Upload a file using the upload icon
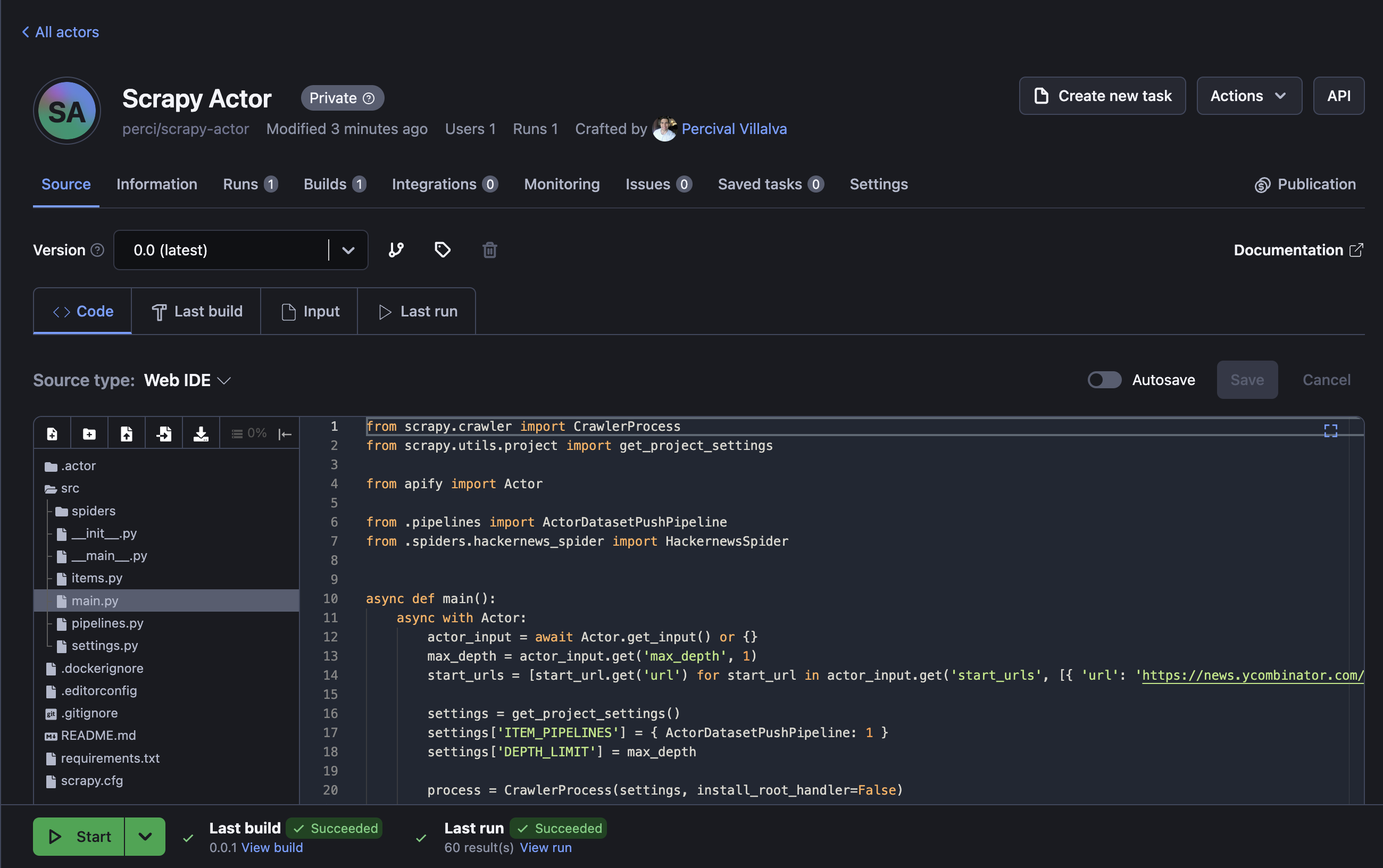 click(x=126, y=433)
